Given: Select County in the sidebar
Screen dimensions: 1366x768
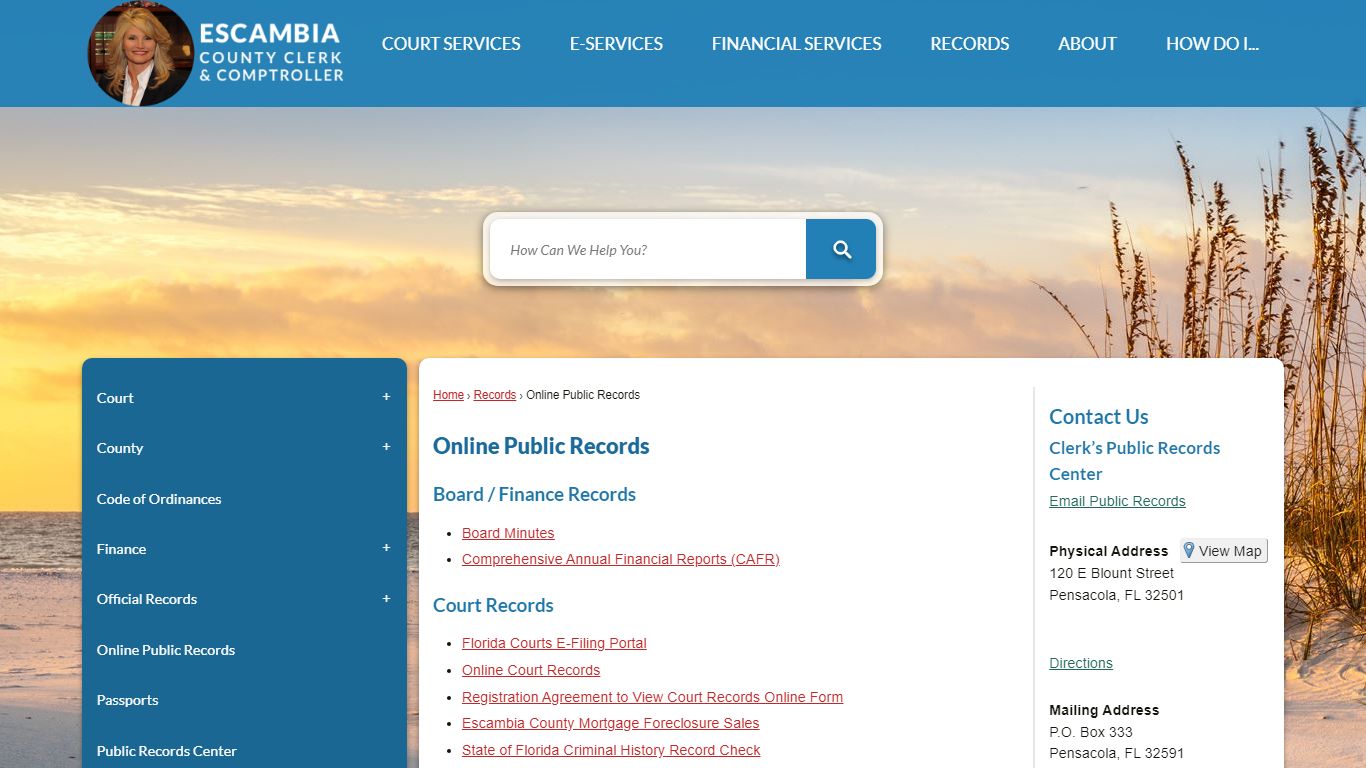Looking at the screenshot, I should pos(120,448).
